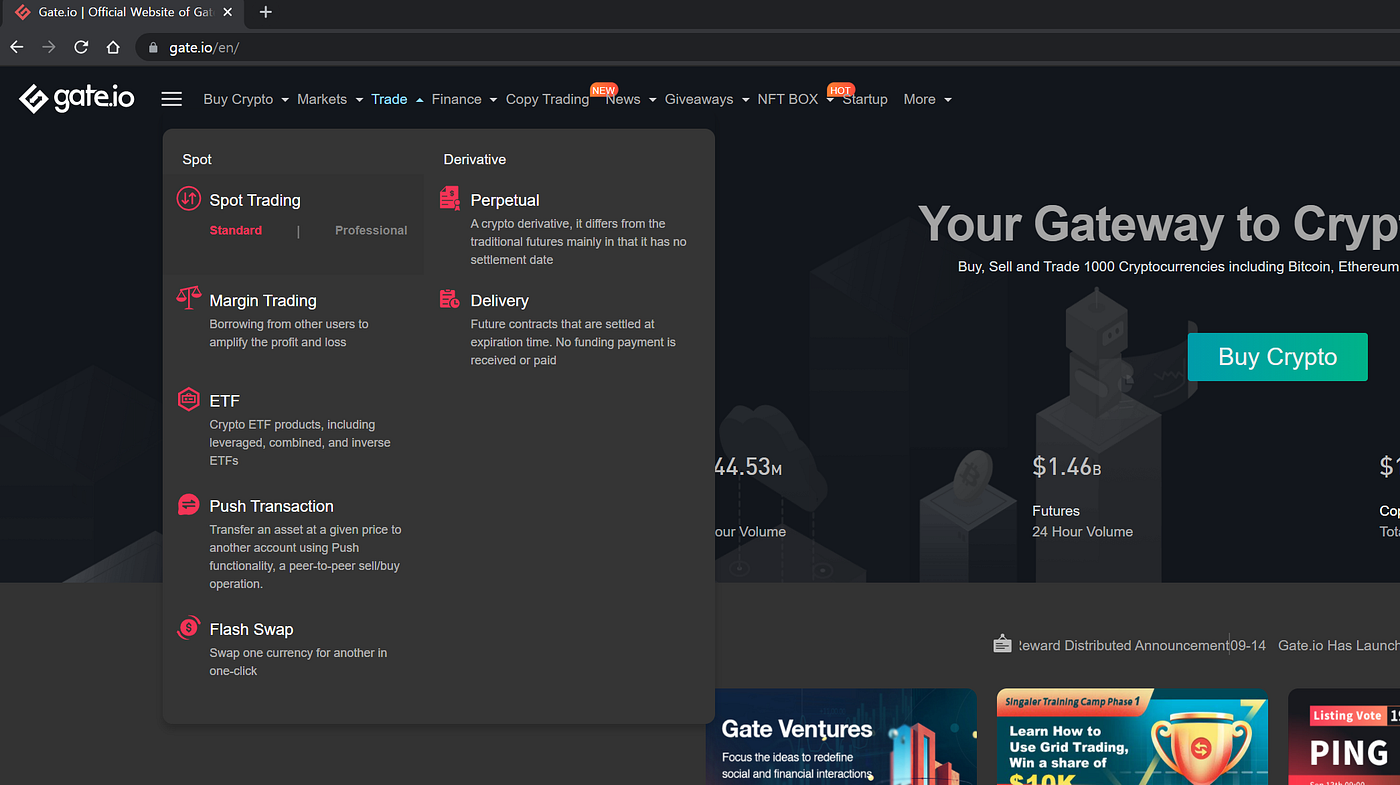Expand the NFT BOX dropdown arrow

[x=830, y=100]
